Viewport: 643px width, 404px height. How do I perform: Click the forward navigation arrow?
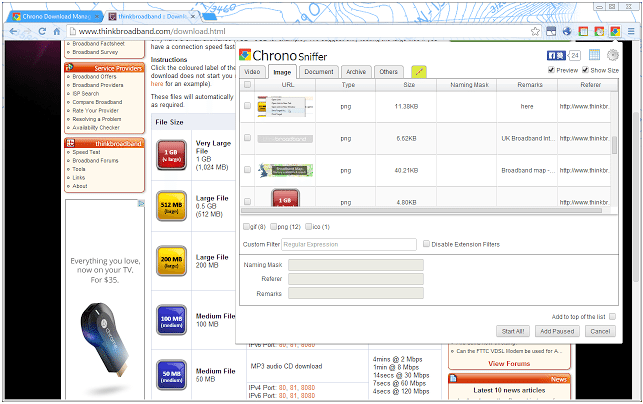(27, 31)
